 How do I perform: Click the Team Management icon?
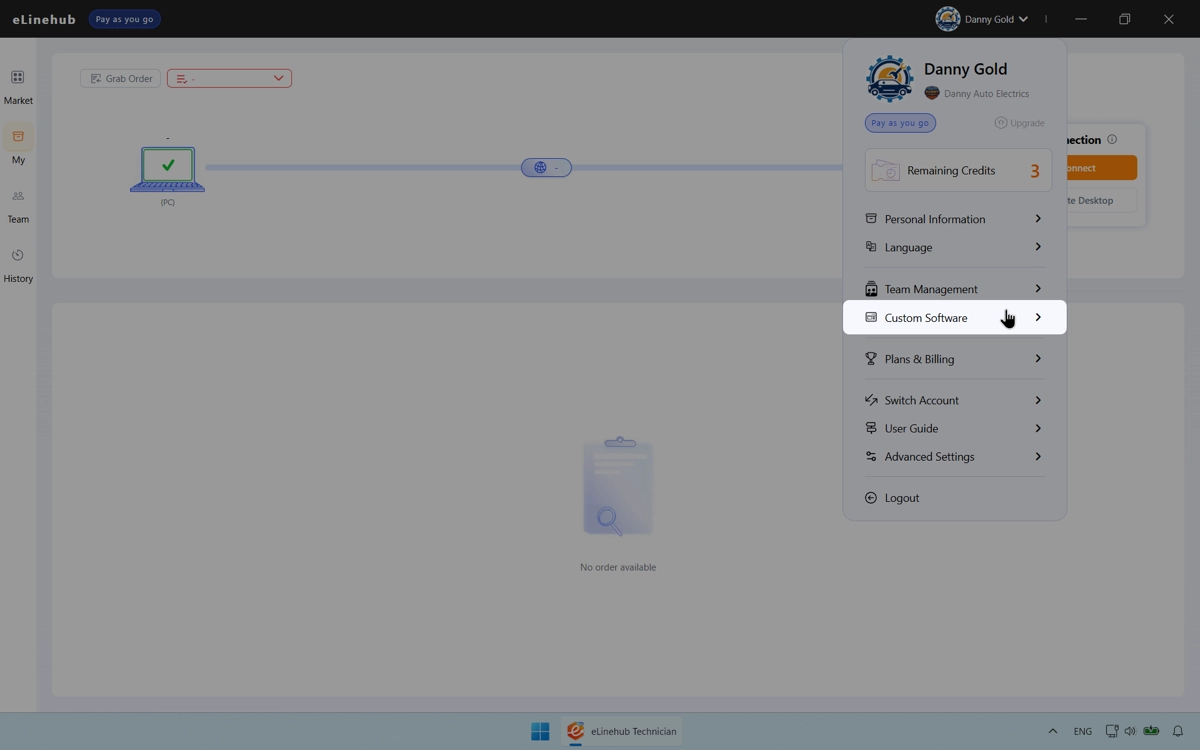pyautogui.click(x=871, y=289)
